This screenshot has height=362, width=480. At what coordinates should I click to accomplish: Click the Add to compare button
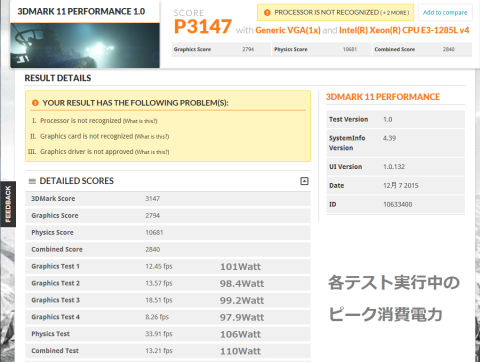pos(445,13)
